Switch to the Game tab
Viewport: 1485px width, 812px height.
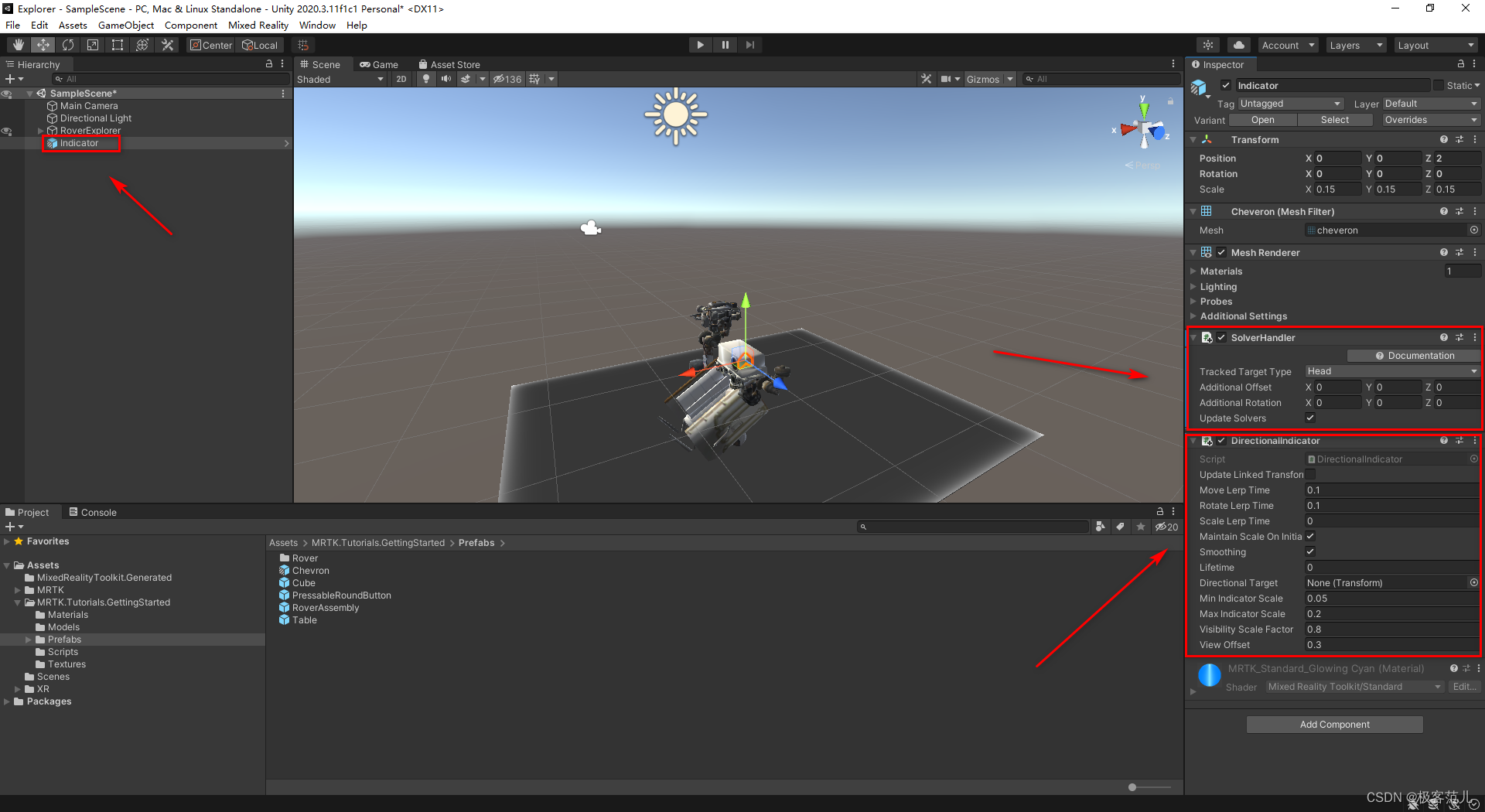point(379,64)
